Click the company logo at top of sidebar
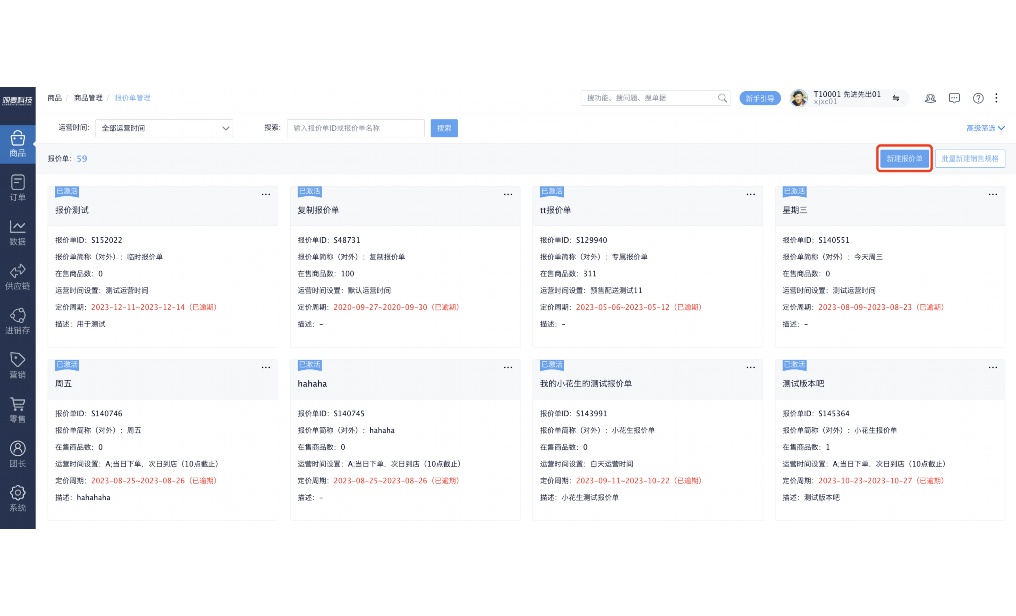Viewport: 1016px width, 616px height. click(x=17, y=100)
